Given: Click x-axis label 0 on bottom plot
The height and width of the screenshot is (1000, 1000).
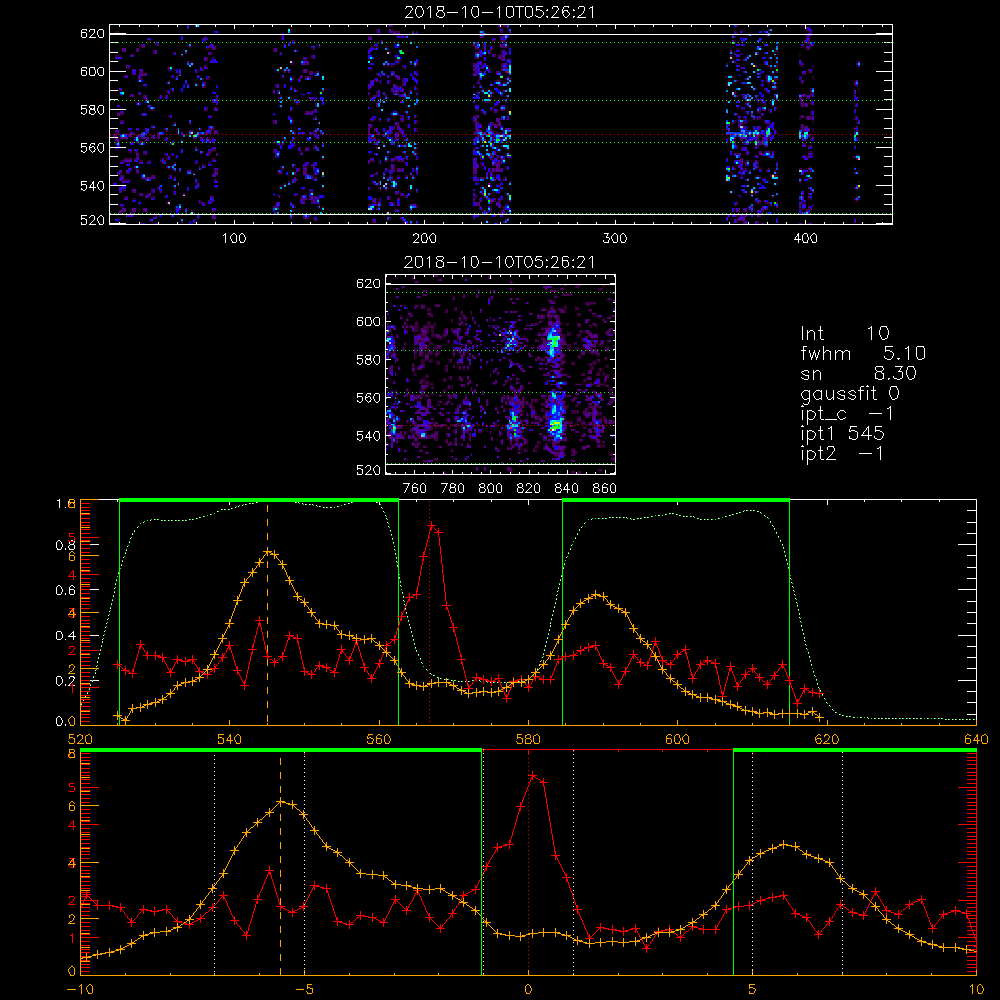Looking at the screenshot, I should (528, 990).
